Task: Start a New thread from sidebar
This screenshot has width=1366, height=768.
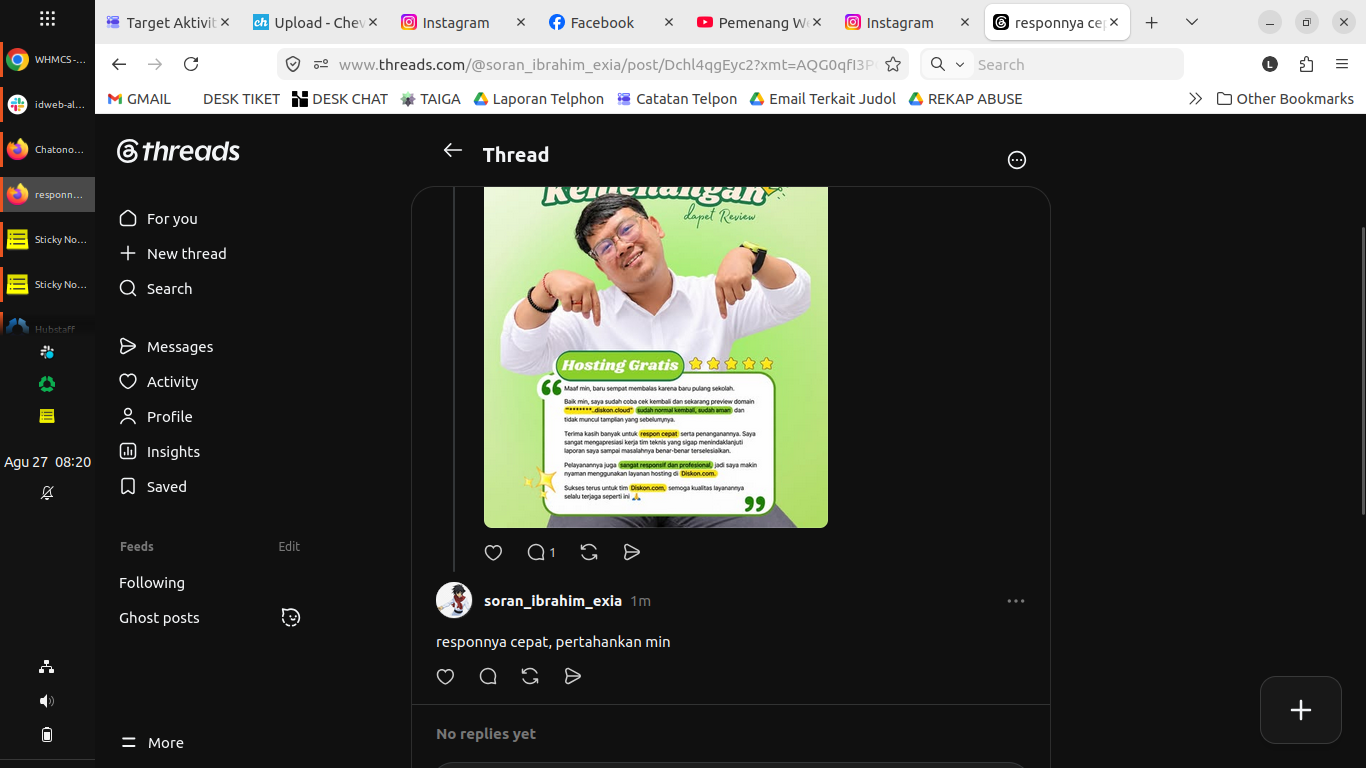Action: pos(173,254)
